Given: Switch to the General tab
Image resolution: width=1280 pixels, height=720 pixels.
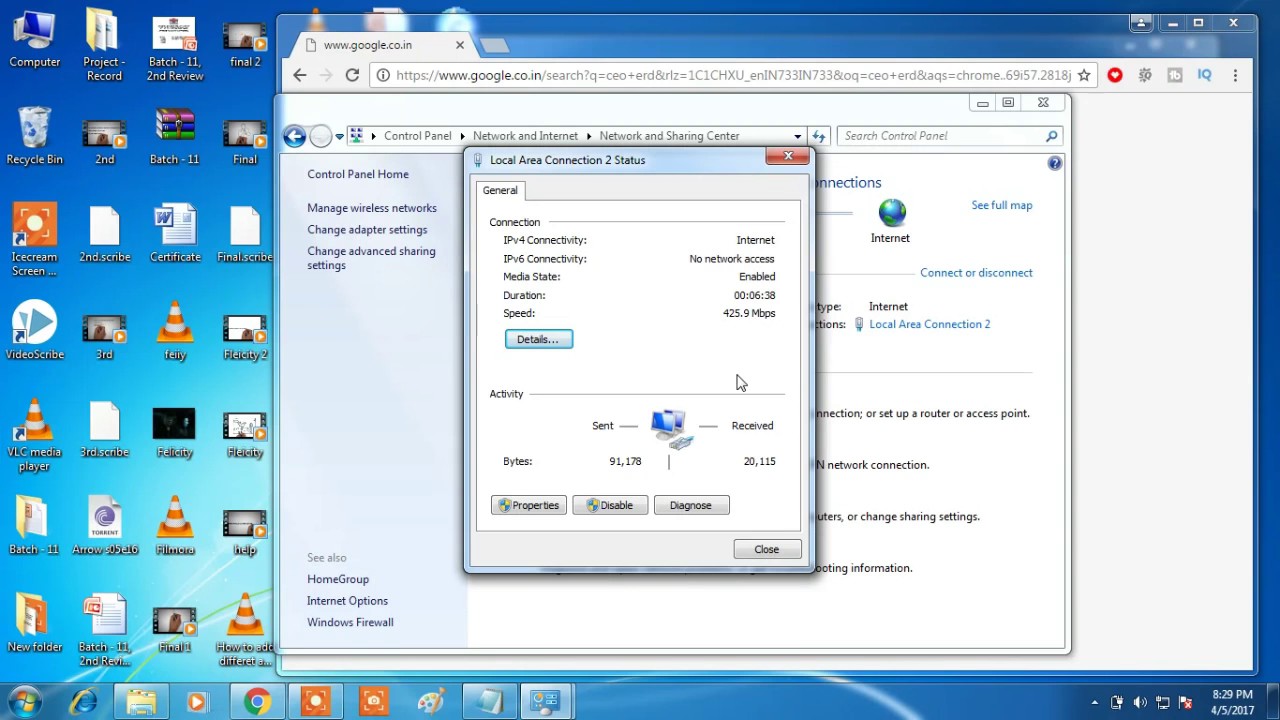Looking at the screenshot, I should click(500, 190).
